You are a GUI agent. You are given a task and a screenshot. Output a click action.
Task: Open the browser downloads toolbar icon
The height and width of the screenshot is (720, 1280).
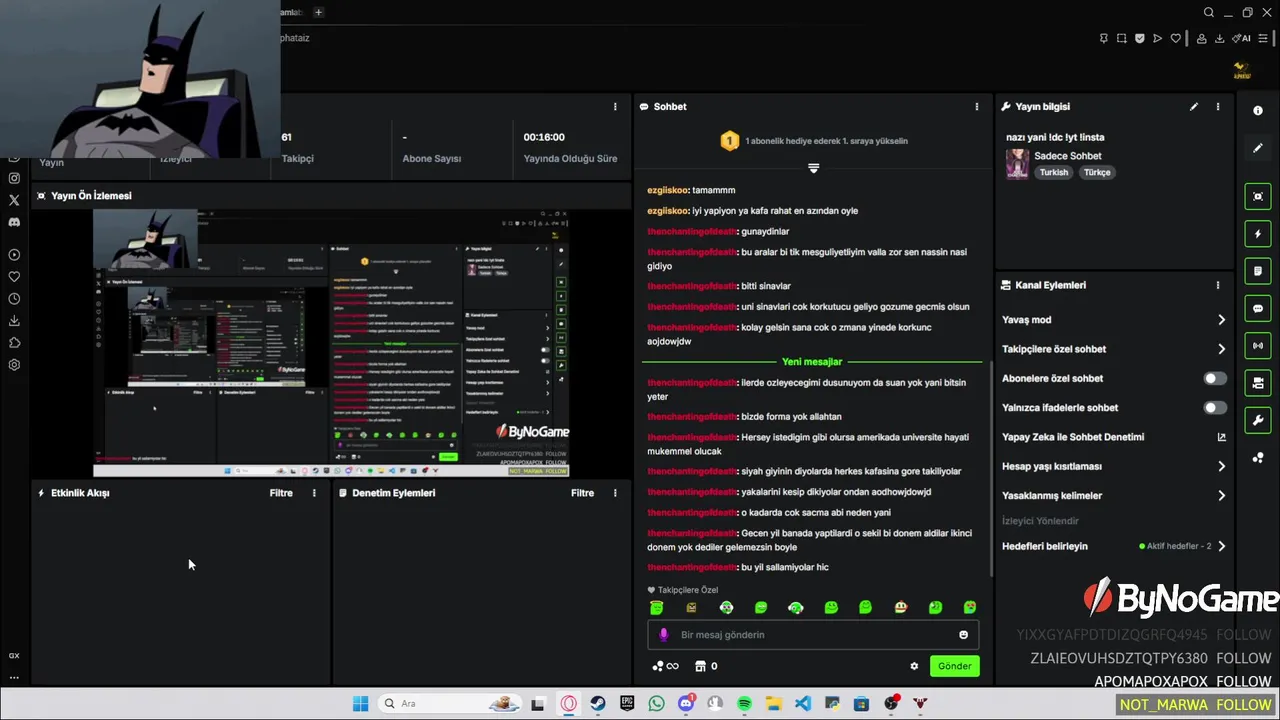[x=1219, y=38]
